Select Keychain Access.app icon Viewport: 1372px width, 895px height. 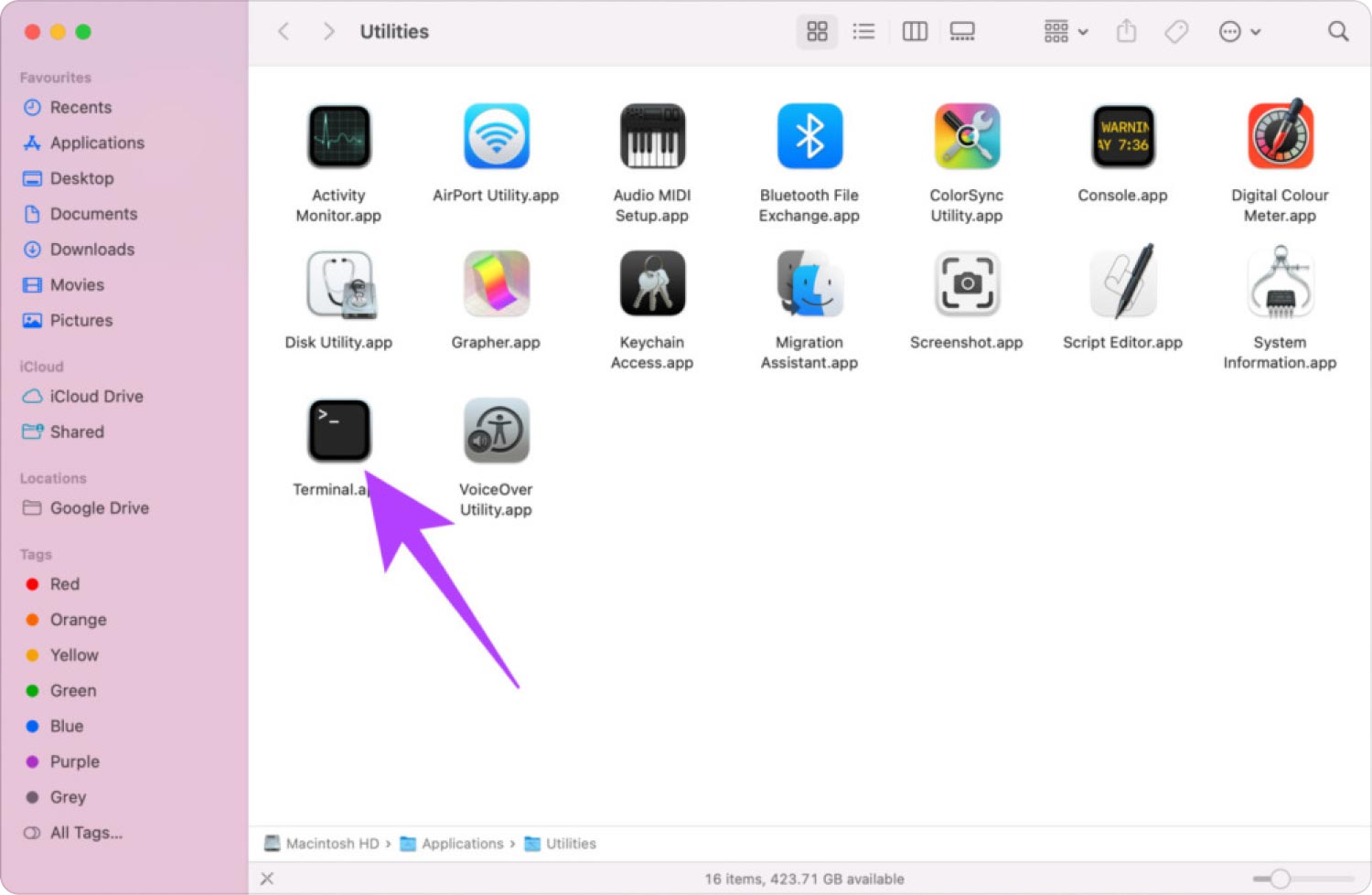click(x=652, y=283)
